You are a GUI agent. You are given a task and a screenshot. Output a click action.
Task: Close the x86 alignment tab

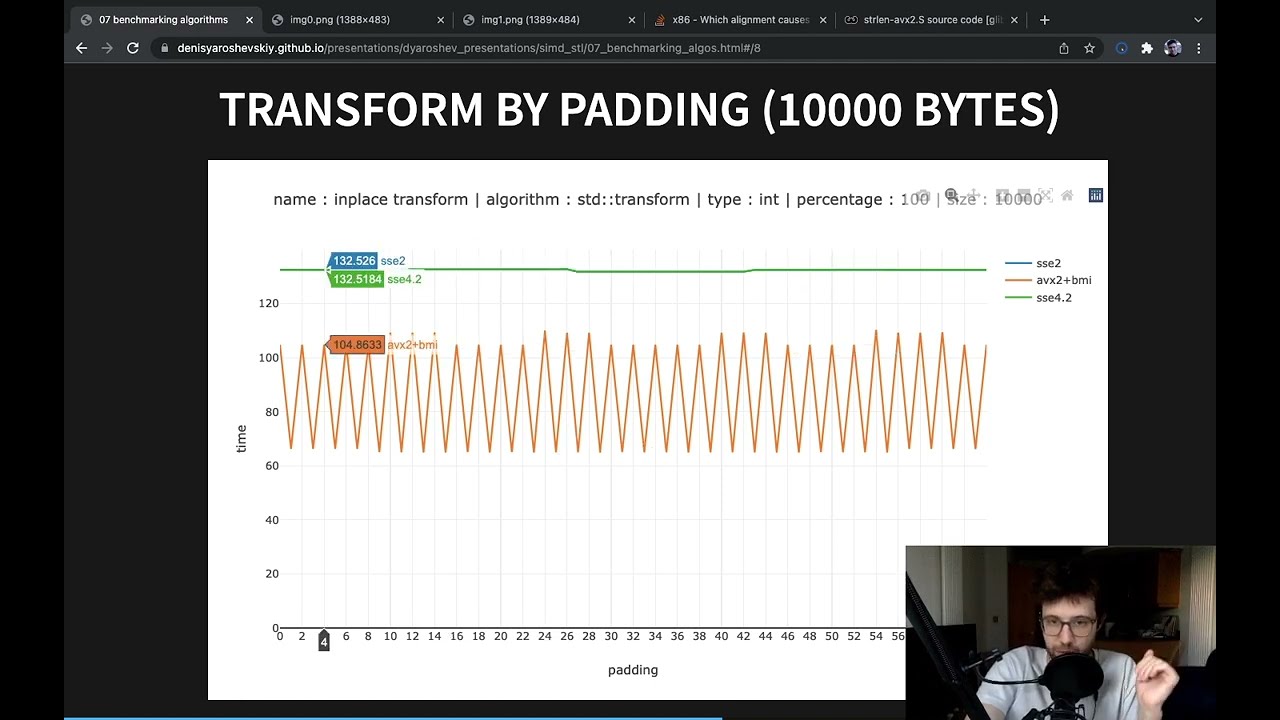click(823, 20)
